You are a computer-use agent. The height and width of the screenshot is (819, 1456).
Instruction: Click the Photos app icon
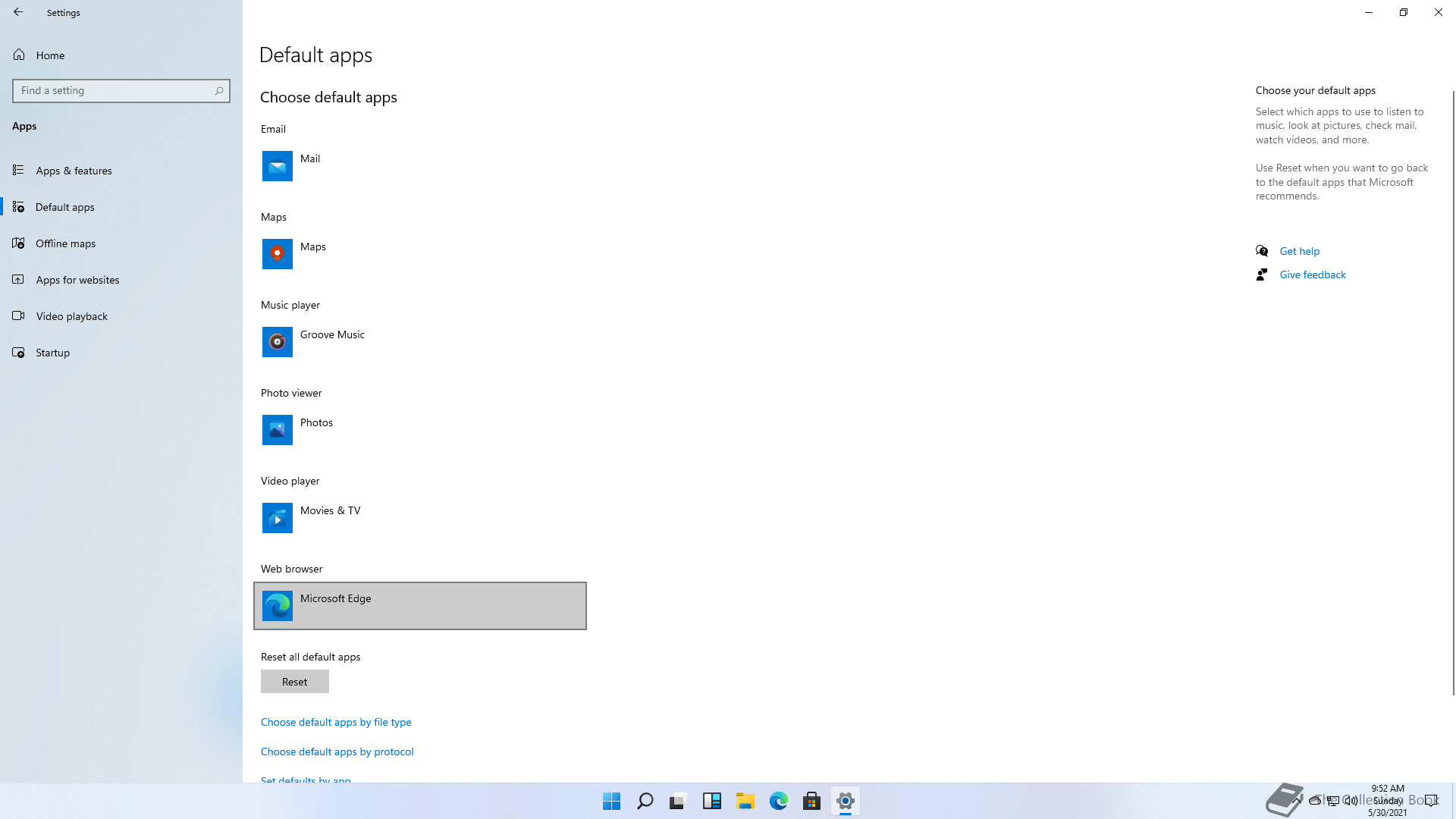(278, 430)
